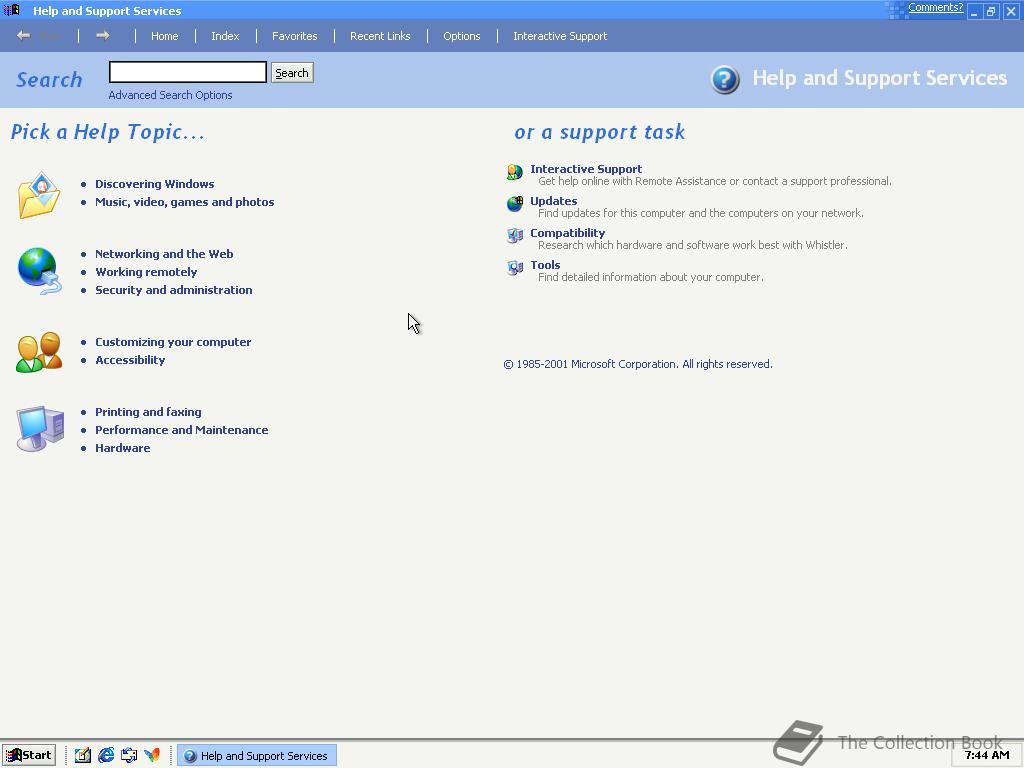This screenshot has width=1024, height=768.
Task: Launch Internet Explorer from quick launch
Action: pos(106,755)
